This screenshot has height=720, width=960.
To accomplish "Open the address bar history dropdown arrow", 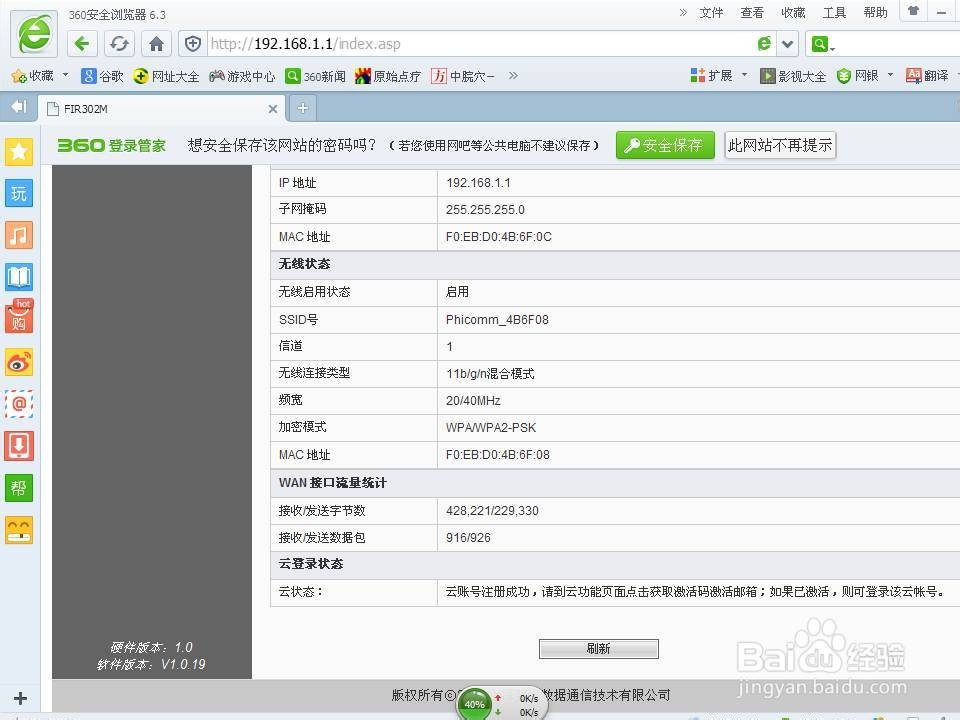I will coord(788,44).
